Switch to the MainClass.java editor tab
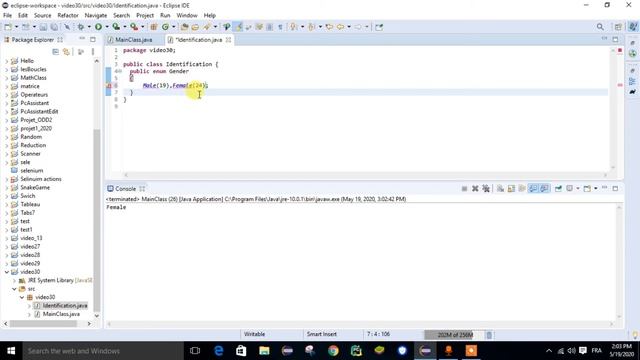Screen dimensions: 640x360 coord(133,40)
